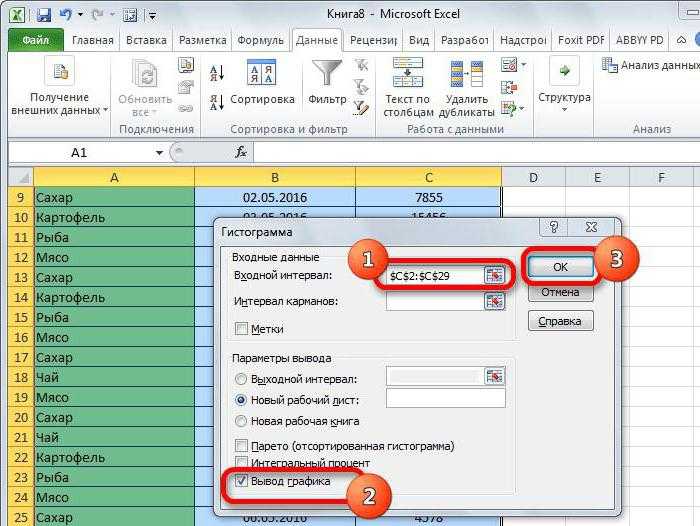The height and width of the screenshot is (526, 700).
Task: Check Интегральный процент checkbox
Action: (x=241, y=462)
